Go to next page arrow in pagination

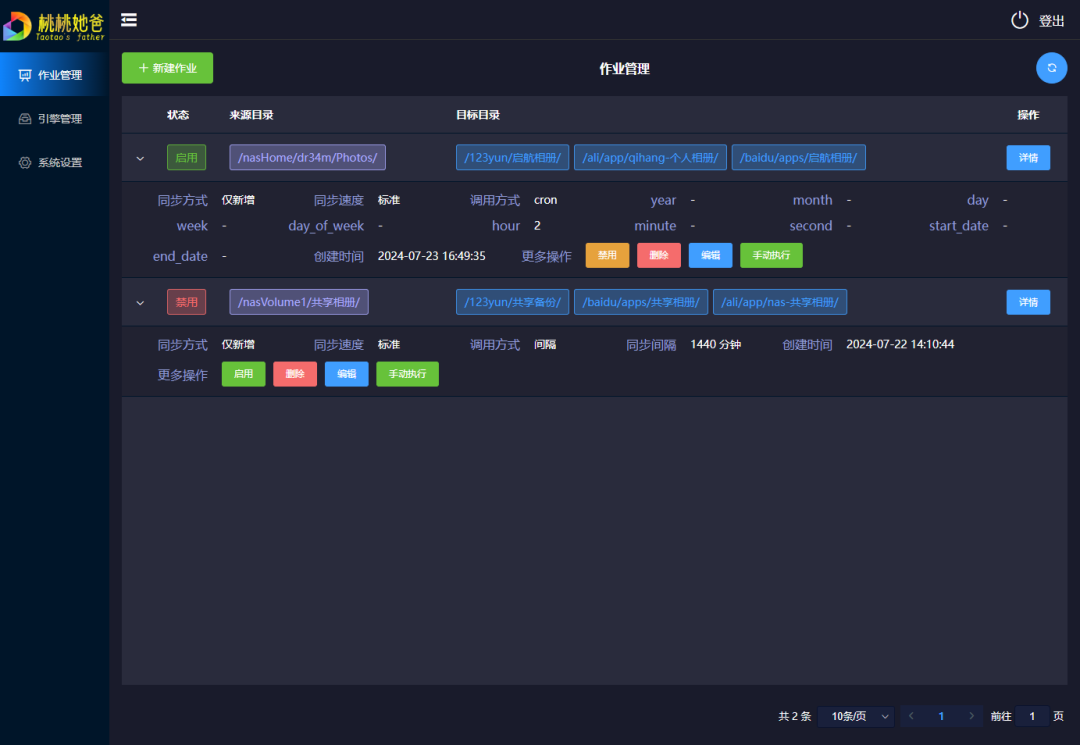click(971, 716)
